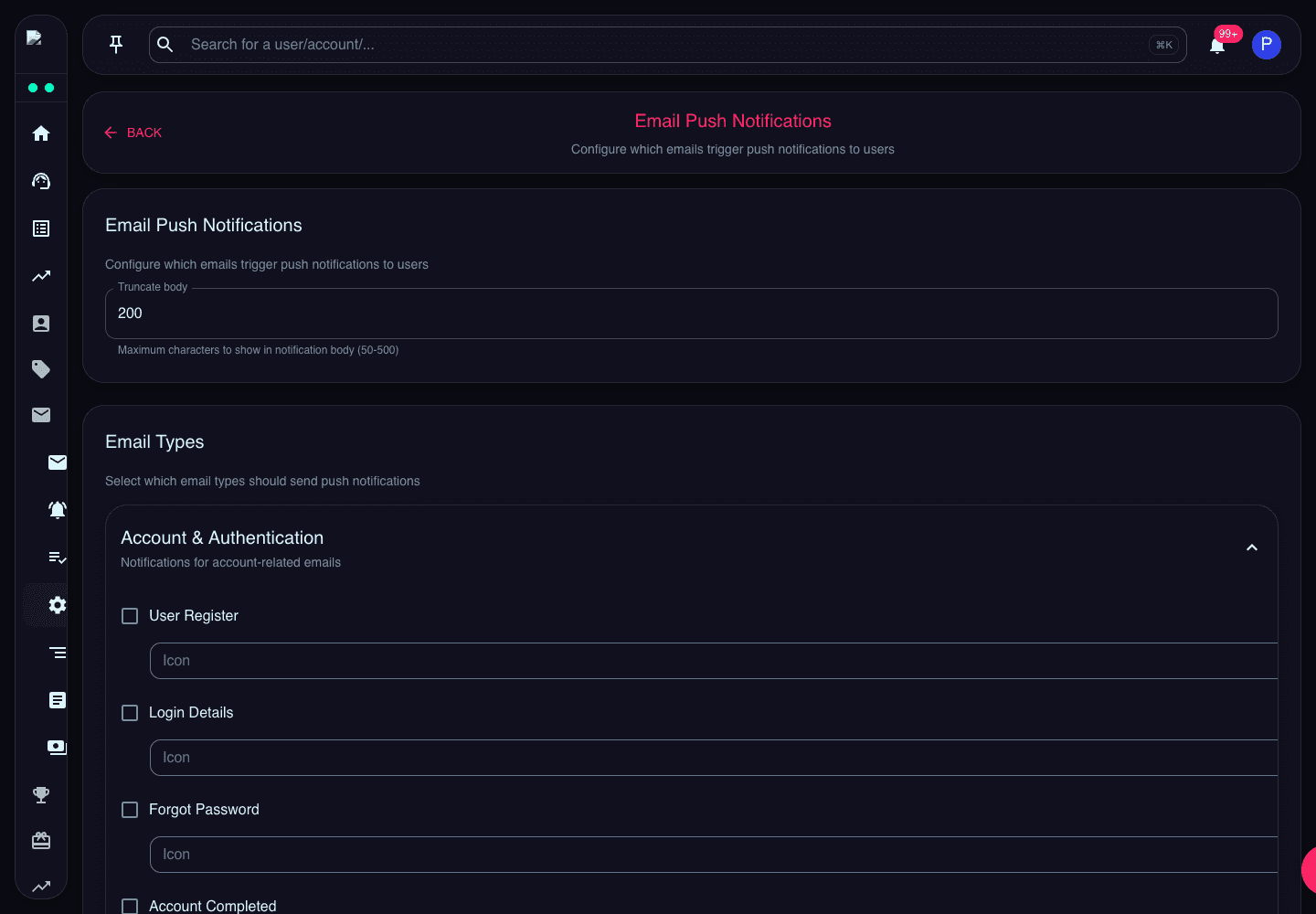Open notifications bell with 99+ badge
This screenshot has width=1316, height=914.
click(1217, 45)
